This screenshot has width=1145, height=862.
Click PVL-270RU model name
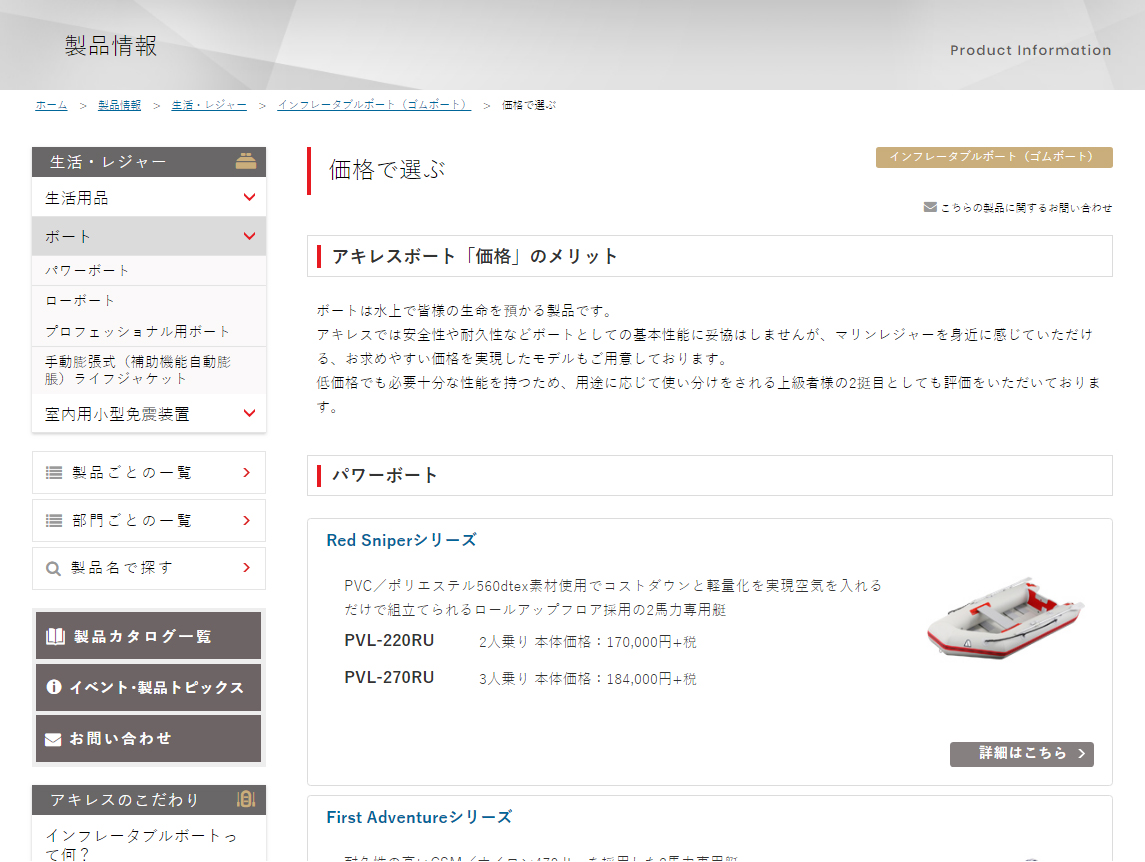click(x=389, y=678)
